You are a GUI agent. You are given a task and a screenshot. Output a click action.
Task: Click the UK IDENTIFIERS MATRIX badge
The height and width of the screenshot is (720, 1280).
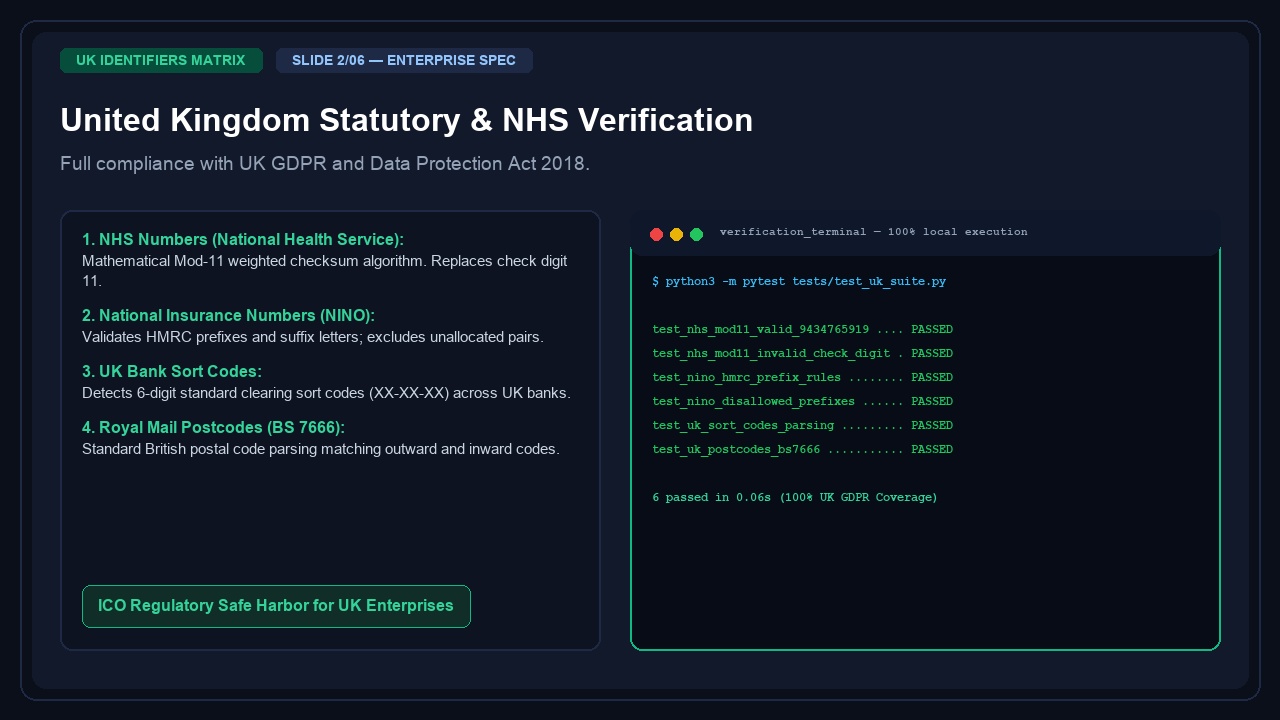[161, 60]
